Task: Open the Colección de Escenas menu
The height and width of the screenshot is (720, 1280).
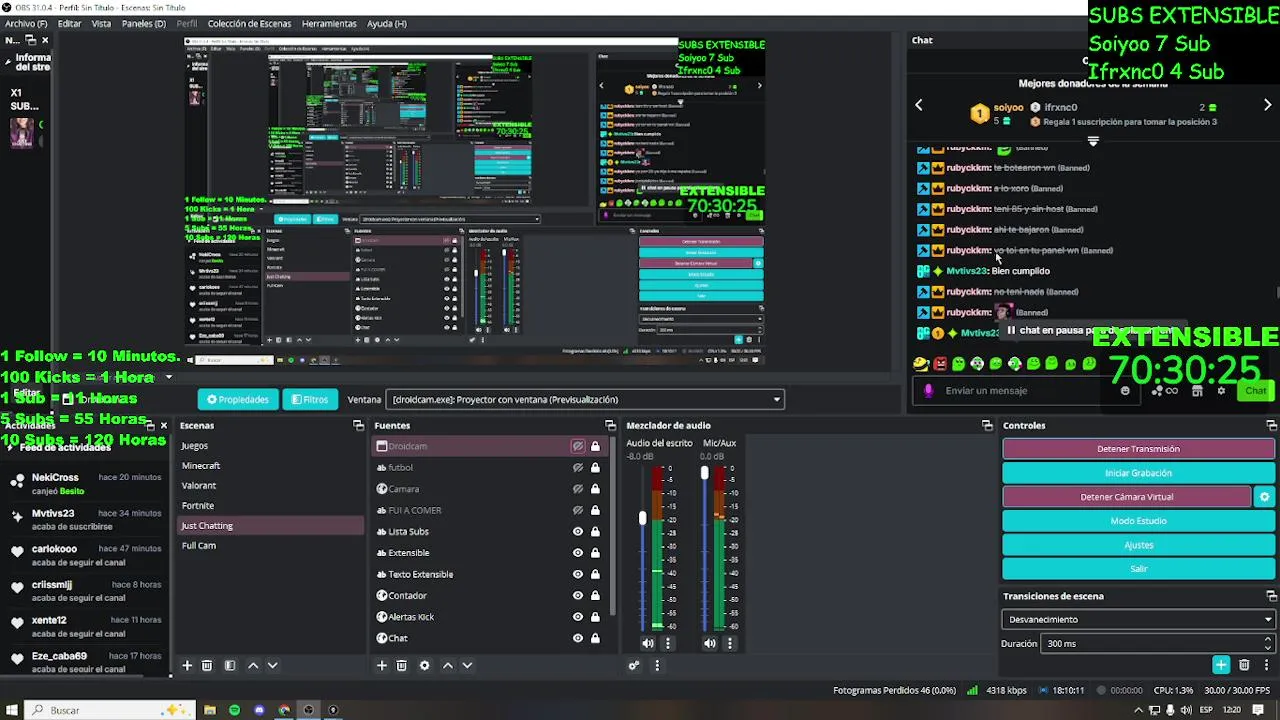Action: coord(248,23)
